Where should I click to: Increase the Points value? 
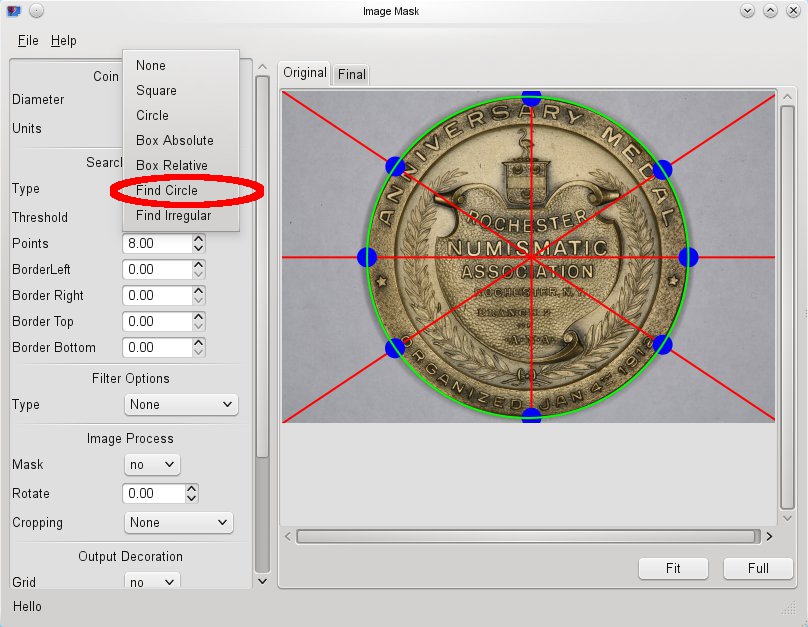(x=198, y=239)
